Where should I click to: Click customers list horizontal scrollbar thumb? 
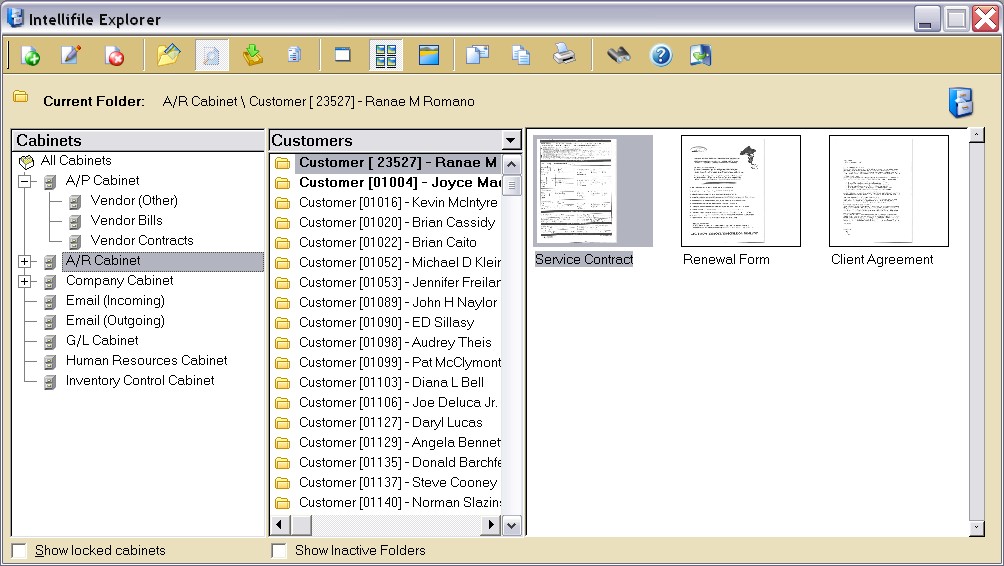tap(301, 525)
